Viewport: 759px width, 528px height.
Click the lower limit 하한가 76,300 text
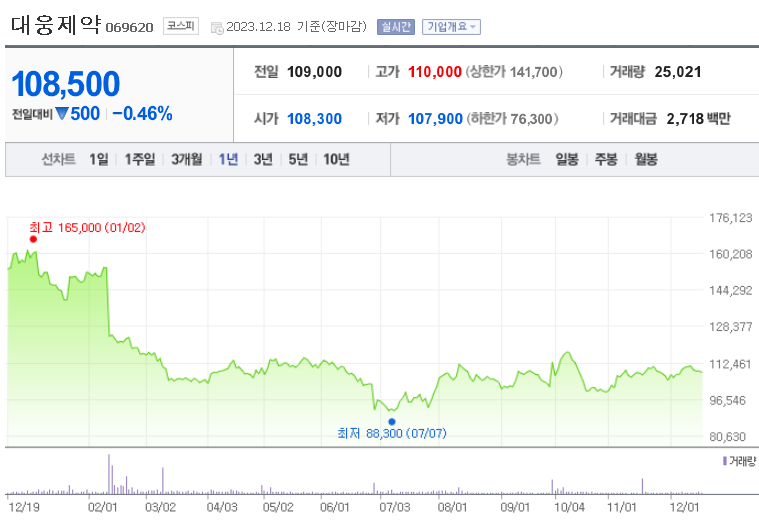tap(512, 119)
